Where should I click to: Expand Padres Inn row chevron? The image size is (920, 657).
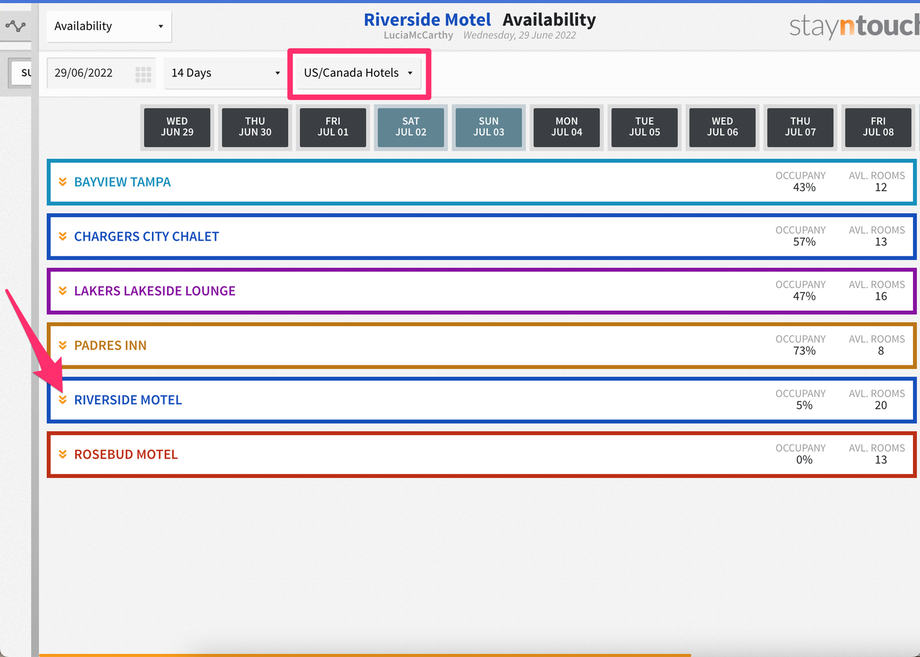pyautogui.click(x=63, y=346)
